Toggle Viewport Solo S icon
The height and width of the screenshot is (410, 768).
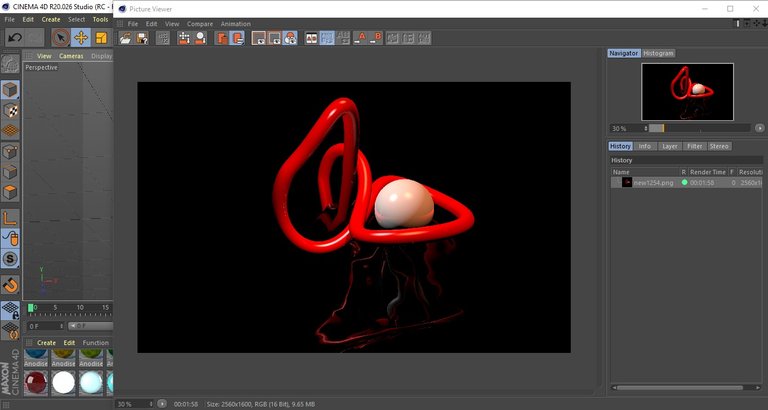click(x=10, y=259)
